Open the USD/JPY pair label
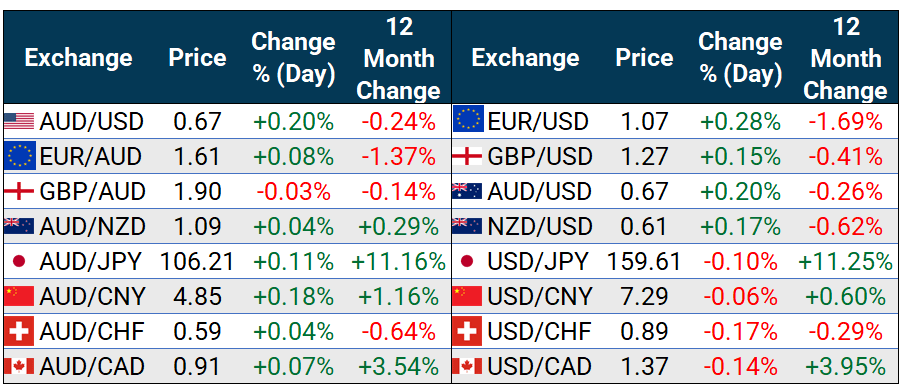 click(x=538, y=262)
